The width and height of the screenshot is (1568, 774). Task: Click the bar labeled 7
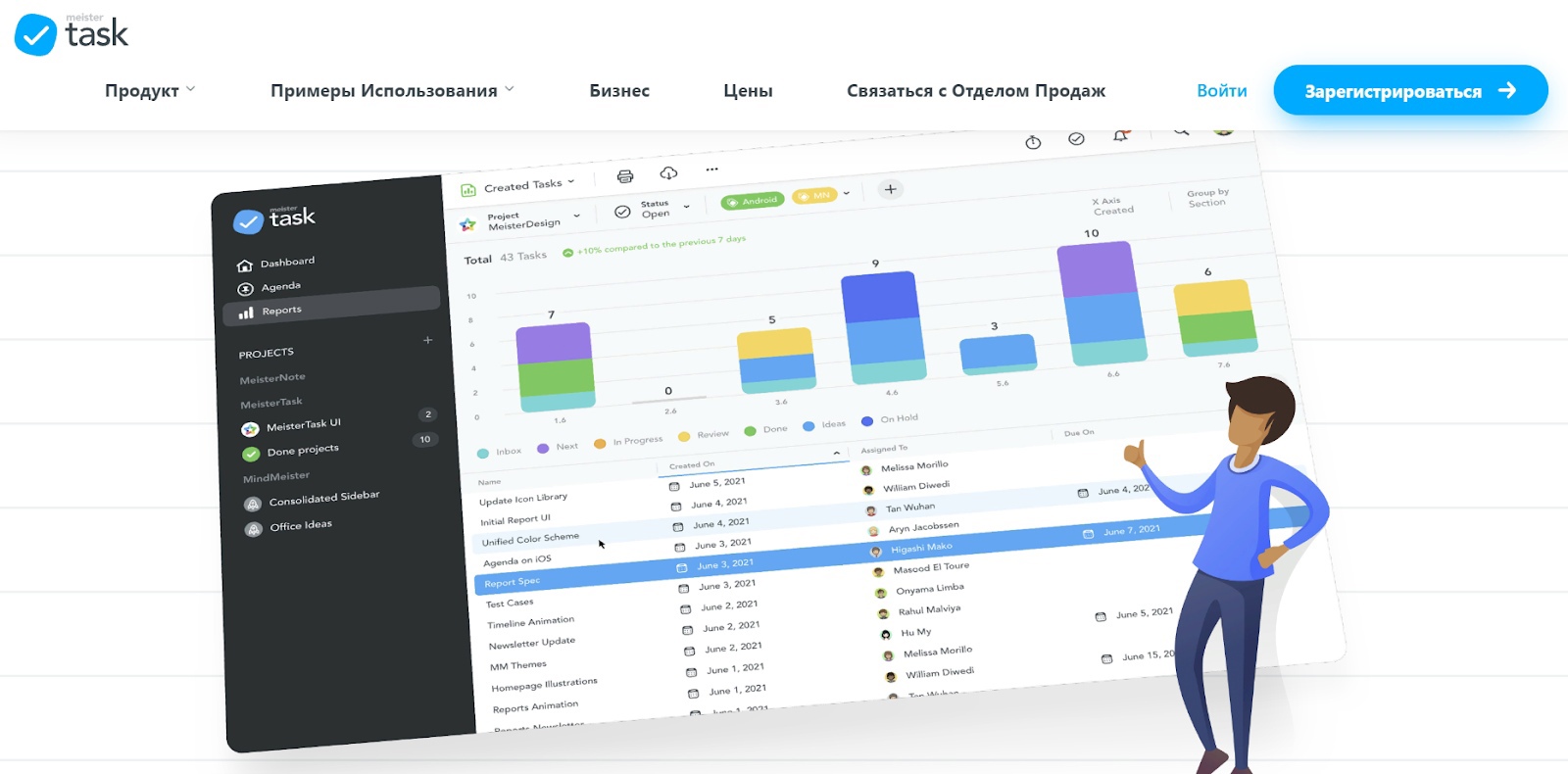tap(556, 367)
